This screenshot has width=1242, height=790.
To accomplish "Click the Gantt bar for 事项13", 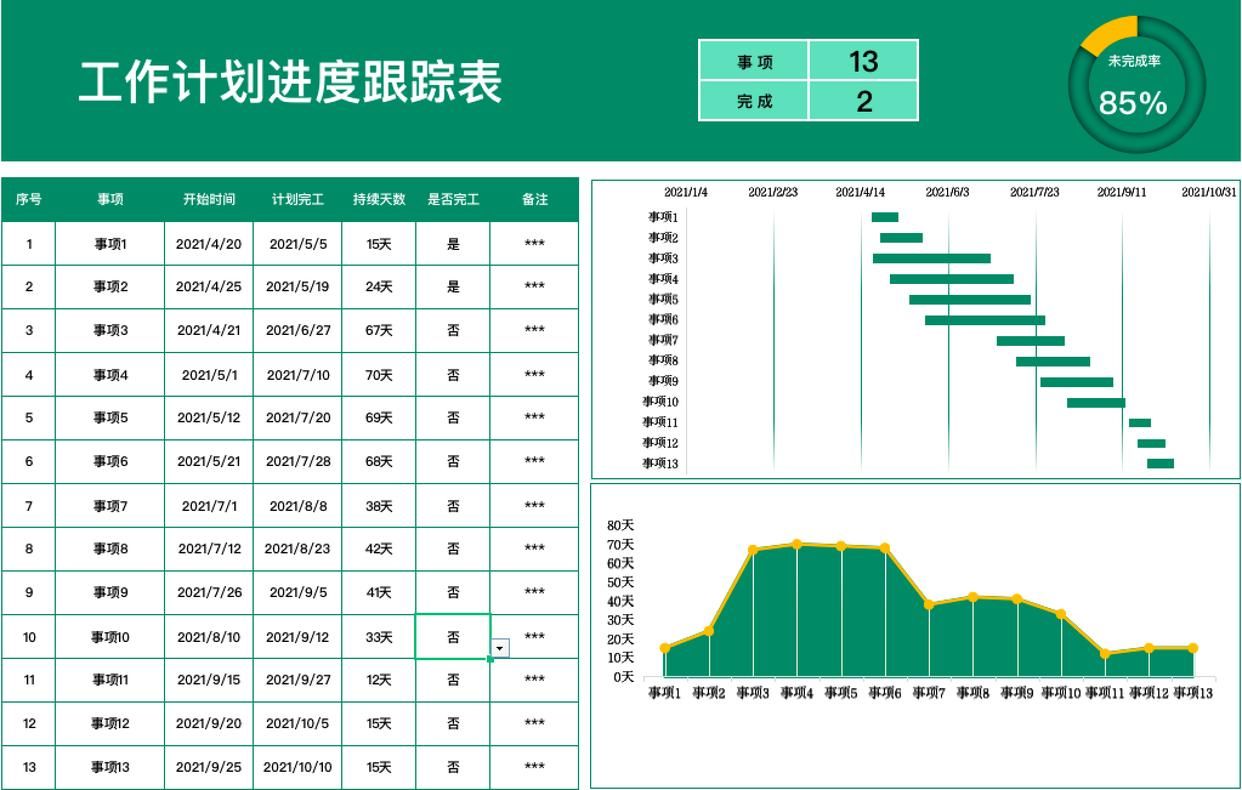I will coord(1158,462).
